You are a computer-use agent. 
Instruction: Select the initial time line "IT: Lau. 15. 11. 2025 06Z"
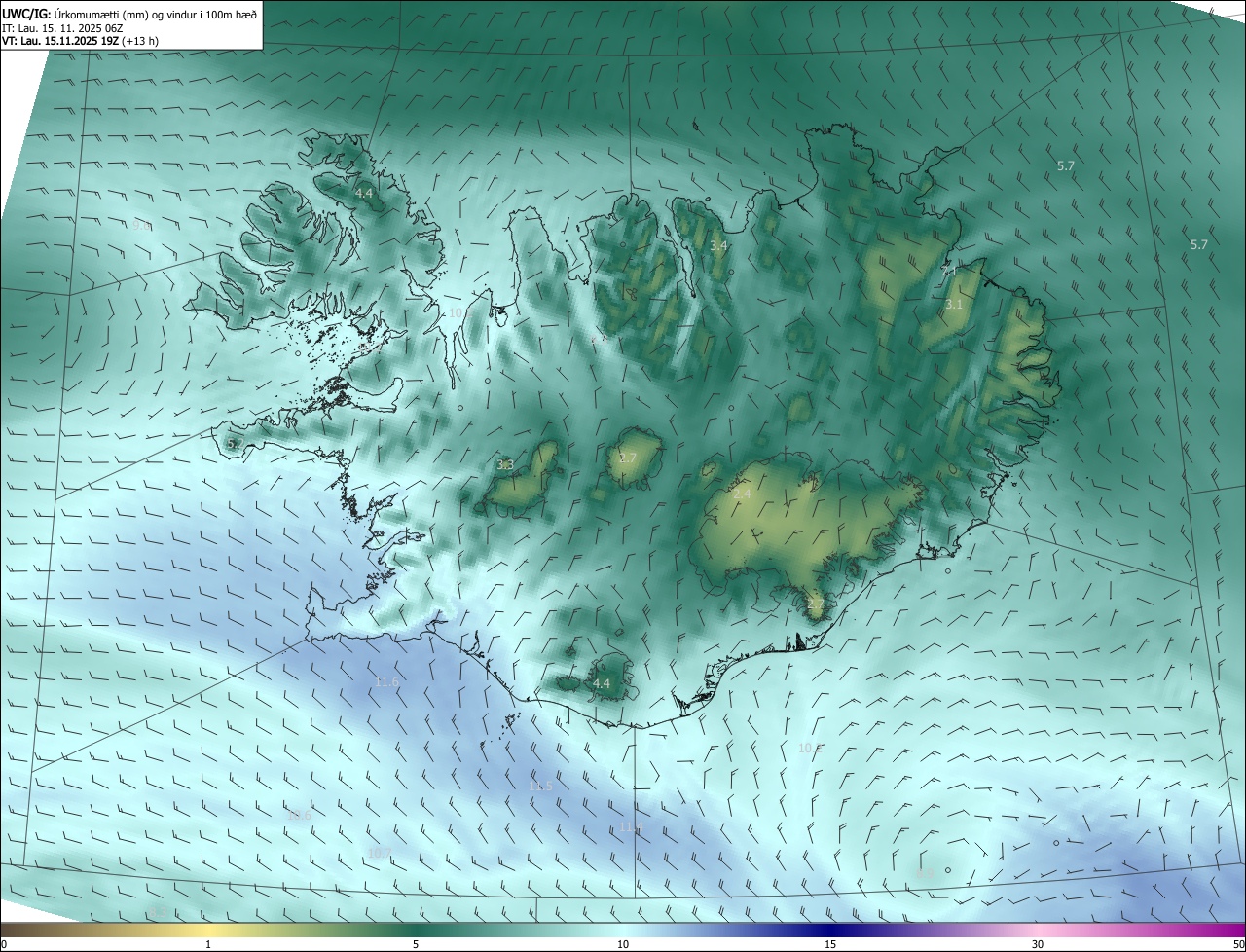[x=64, y=27]
